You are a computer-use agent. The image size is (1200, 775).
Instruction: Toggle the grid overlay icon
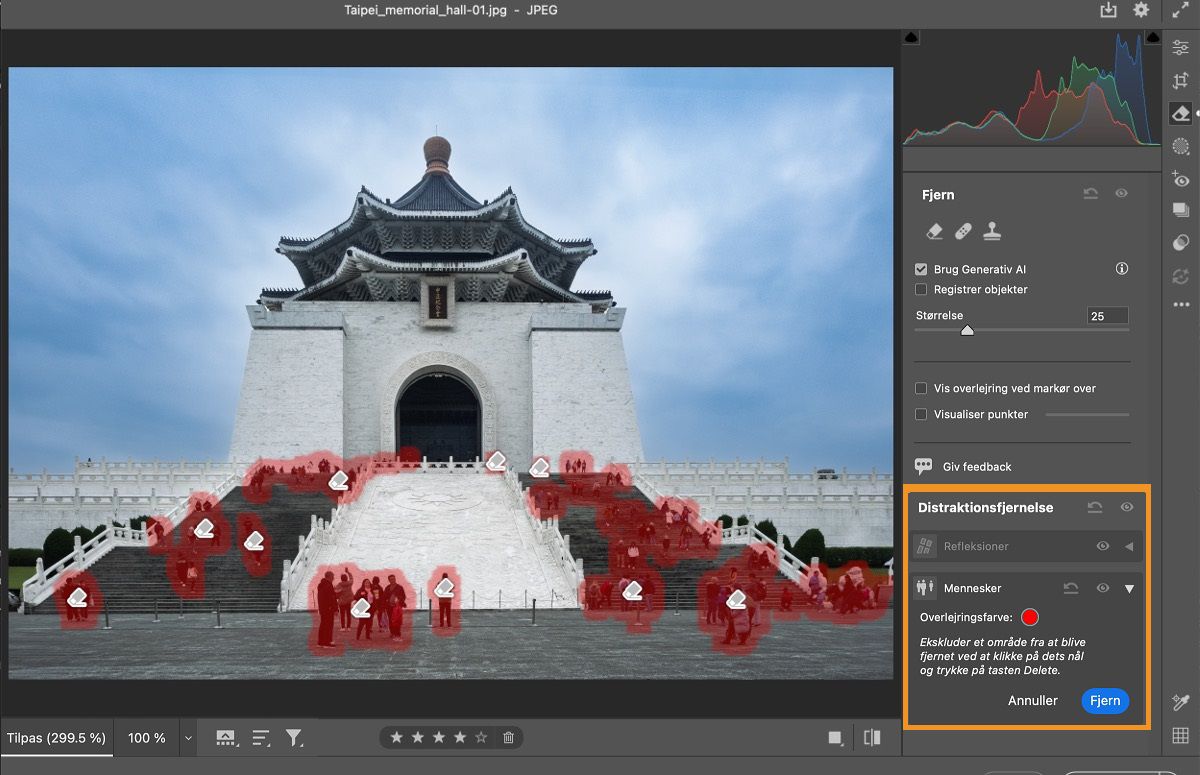click(1181, 737)
